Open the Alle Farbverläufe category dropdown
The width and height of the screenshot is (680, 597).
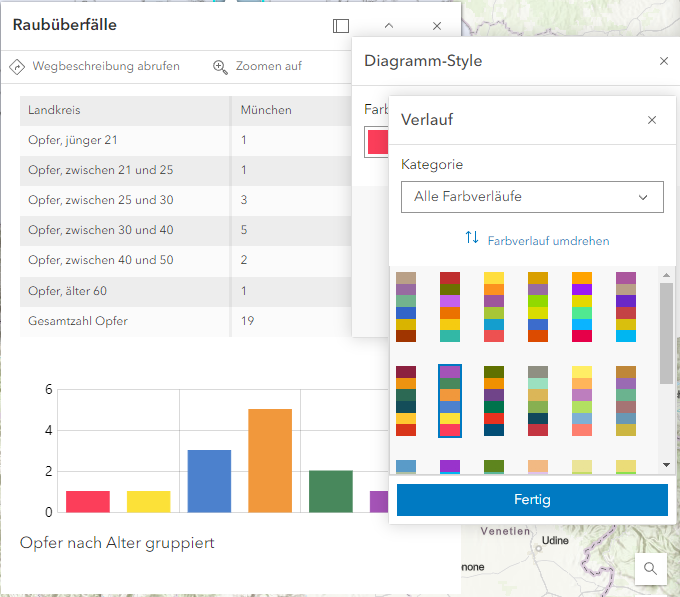tap(532, 197)
